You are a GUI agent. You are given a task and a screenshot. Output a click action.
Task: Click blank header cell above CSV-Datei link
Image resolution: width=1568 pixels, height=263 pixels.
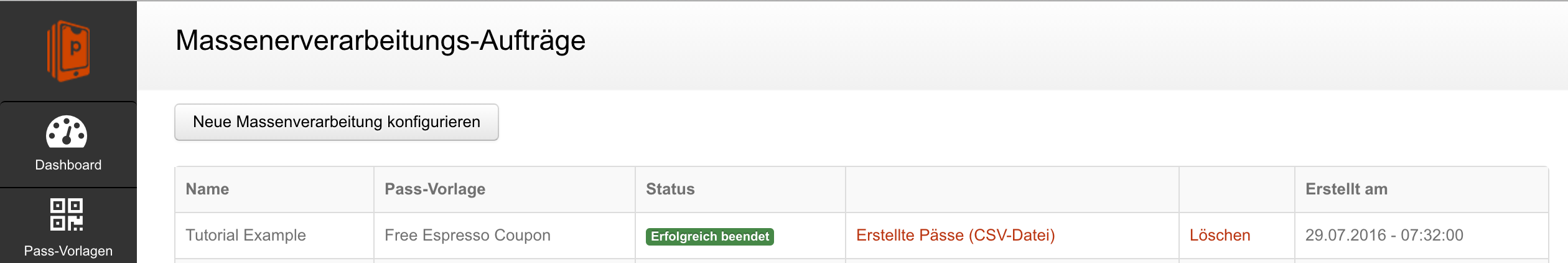pyautogui.click(x=1012, y=189)
